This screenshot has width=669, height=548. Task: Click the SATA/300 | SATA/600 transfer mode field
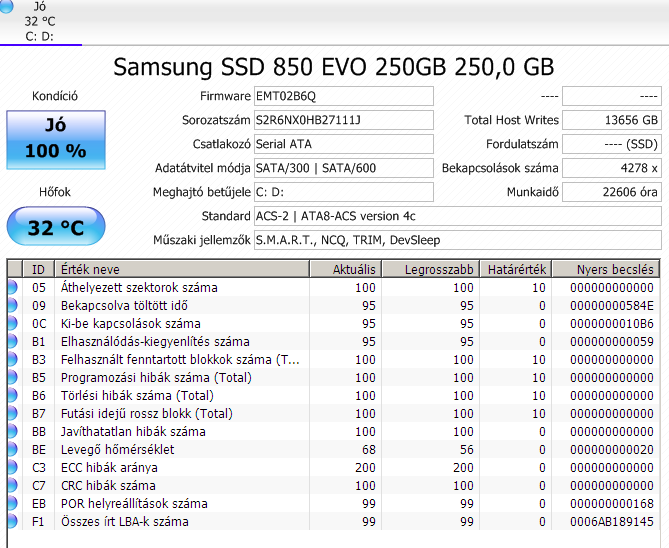pos(344,168)
